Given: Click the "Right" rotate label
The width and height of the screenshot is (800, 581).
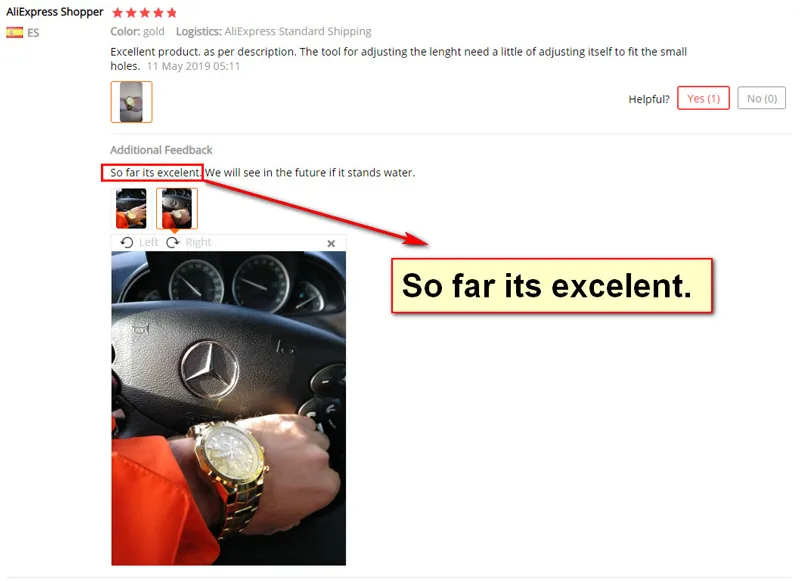Looking at the screenshot, I should 198,242.
